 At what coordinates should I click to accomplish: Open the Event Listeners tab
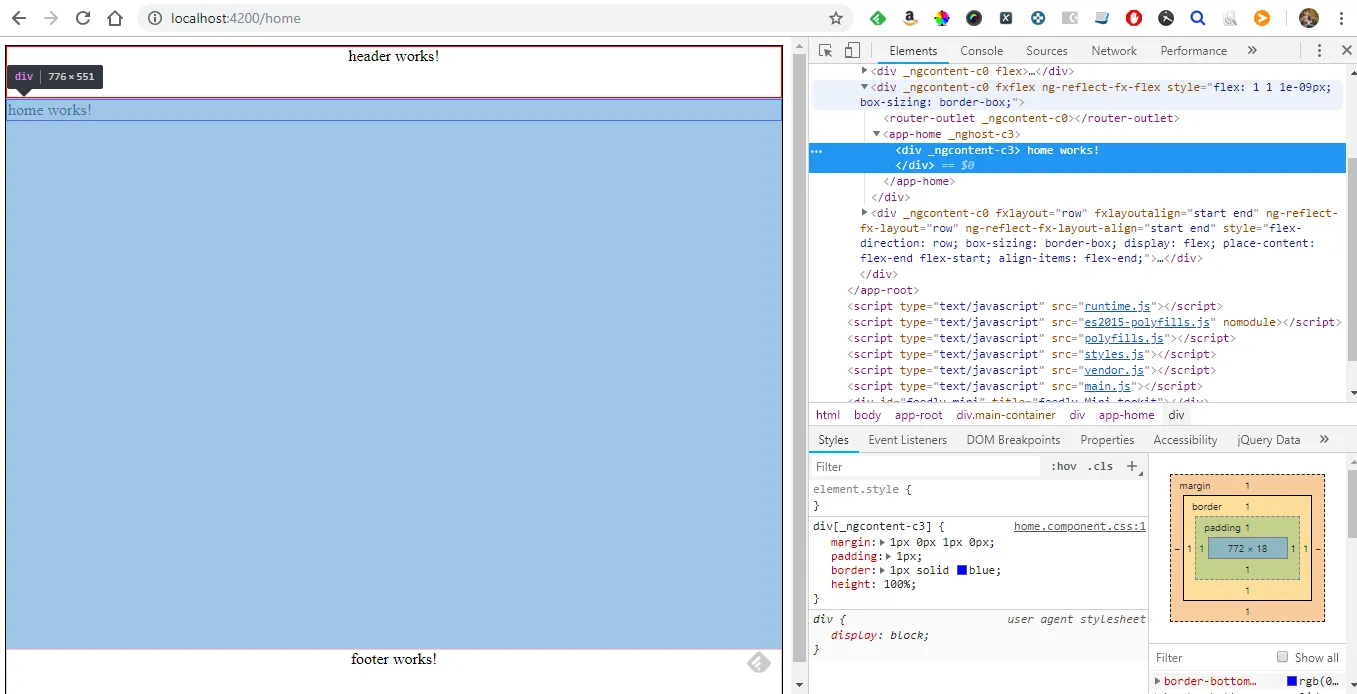[908, 439]
